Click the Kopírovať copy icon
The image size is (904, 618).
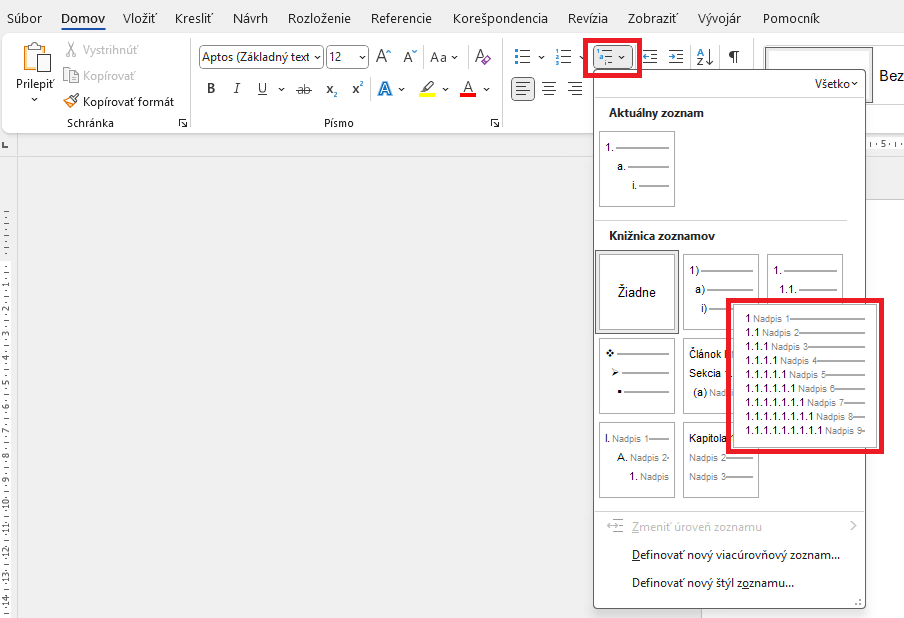coord(70,76)
